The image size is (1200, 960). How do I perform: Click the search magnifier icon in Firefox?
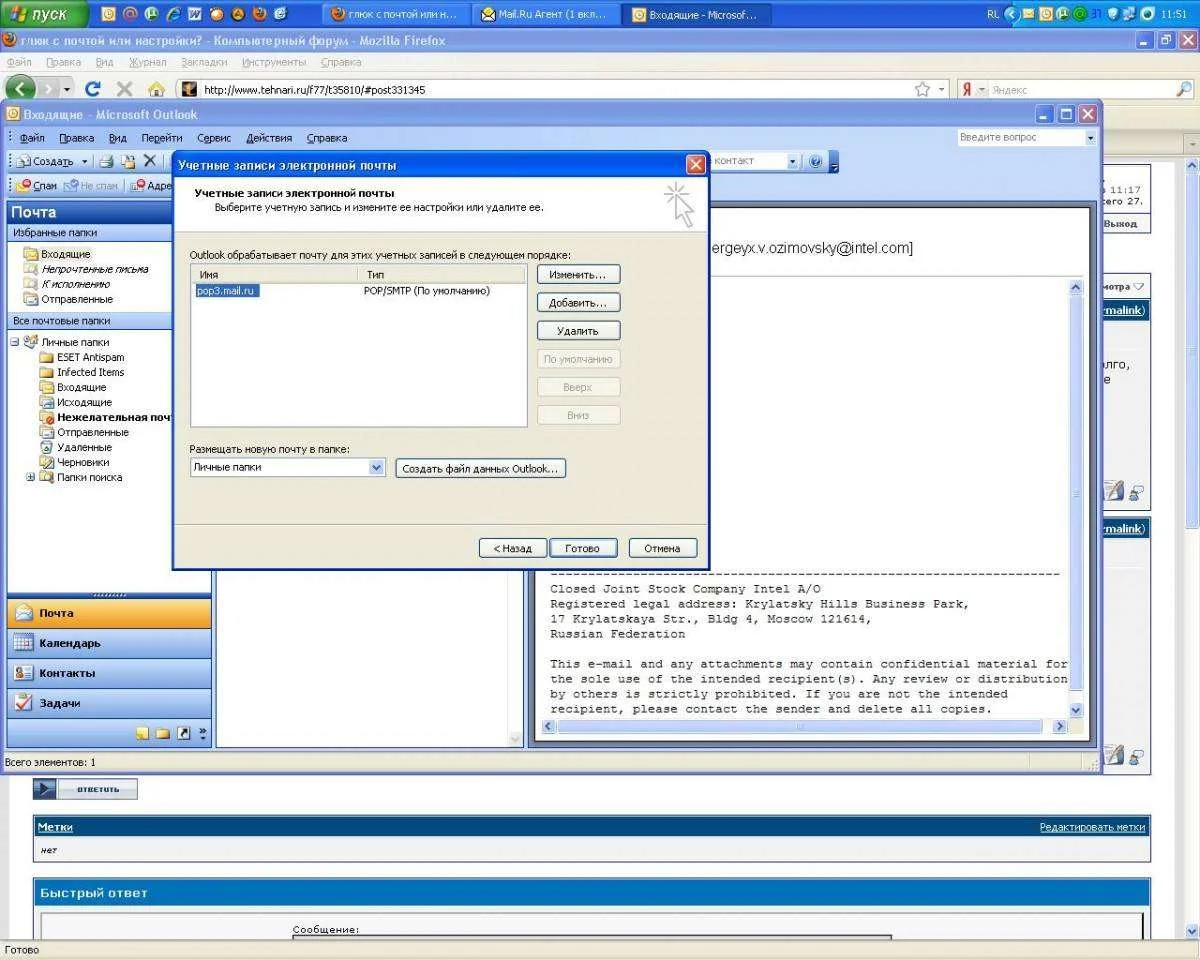point(1183,89)
